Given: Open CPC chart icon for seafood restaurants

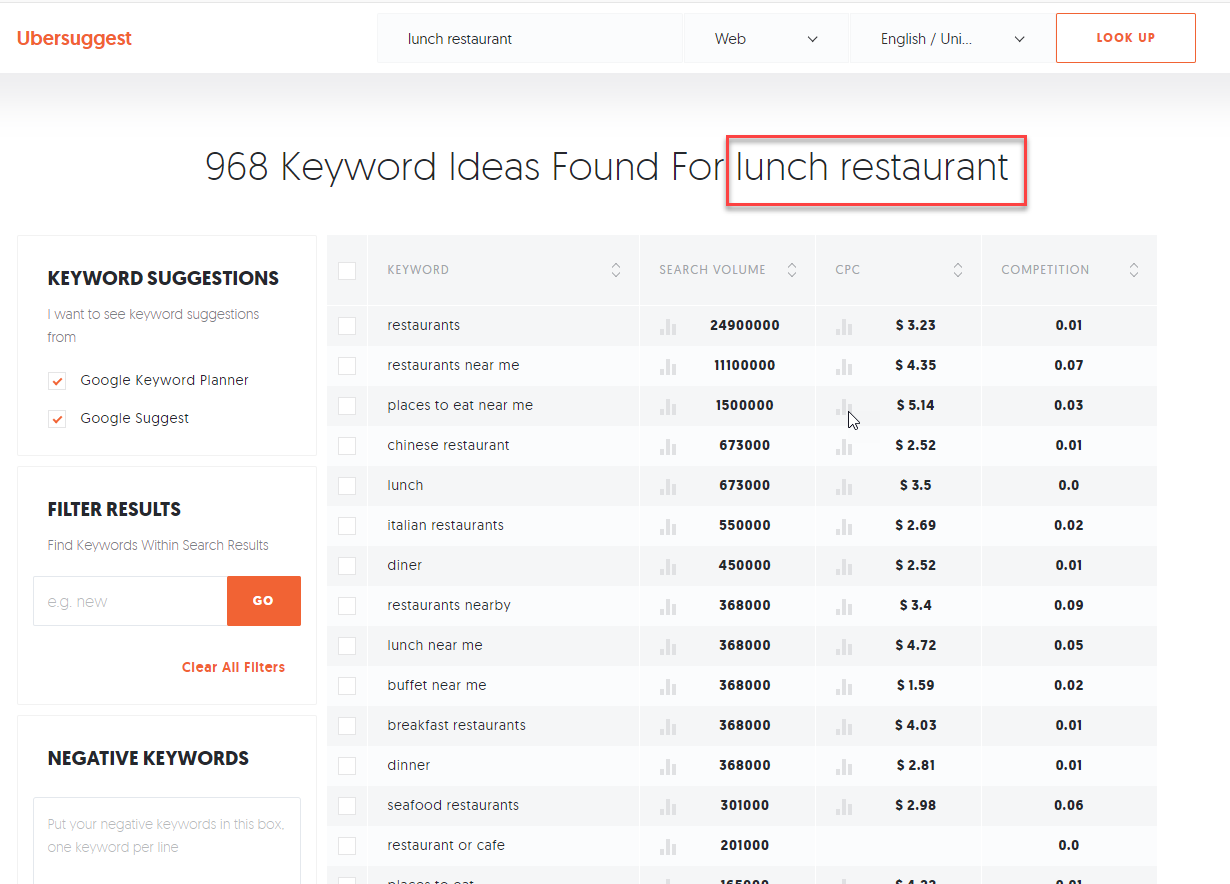Looking at the screenshot, I should click(844, 806).
